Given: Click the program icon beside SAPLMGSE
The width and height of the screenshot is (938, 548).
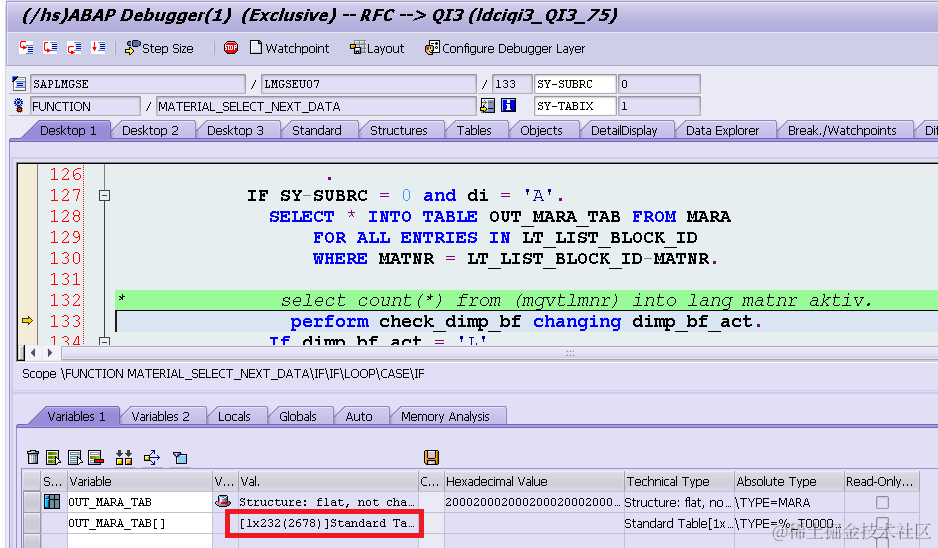Looking at the screenshot, I should tap(19, 84).
